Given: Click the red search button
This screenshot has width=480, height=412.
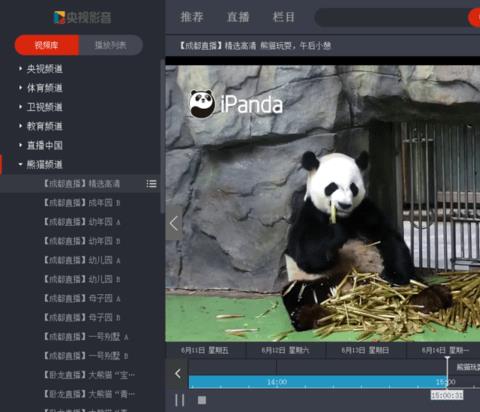Looking at the screenshot, I should [474, 18].
